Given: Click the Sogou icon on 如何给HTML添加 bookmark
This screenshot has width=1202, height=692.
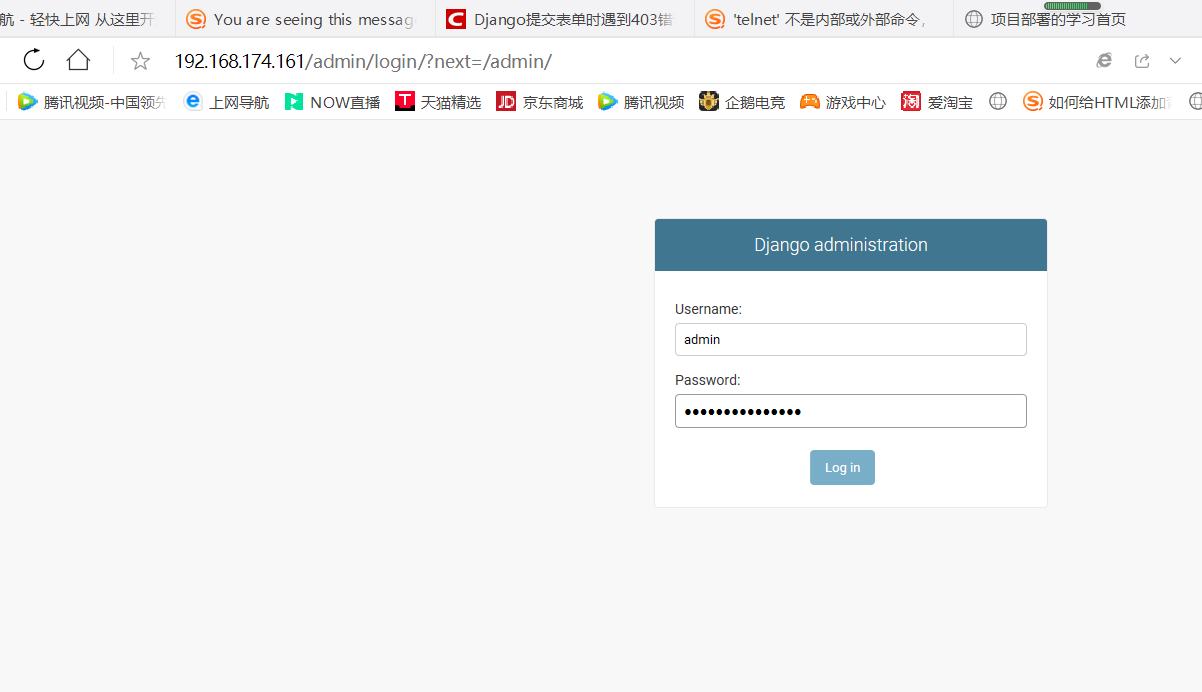Looking at the screenshot, I should (1033, 101).
